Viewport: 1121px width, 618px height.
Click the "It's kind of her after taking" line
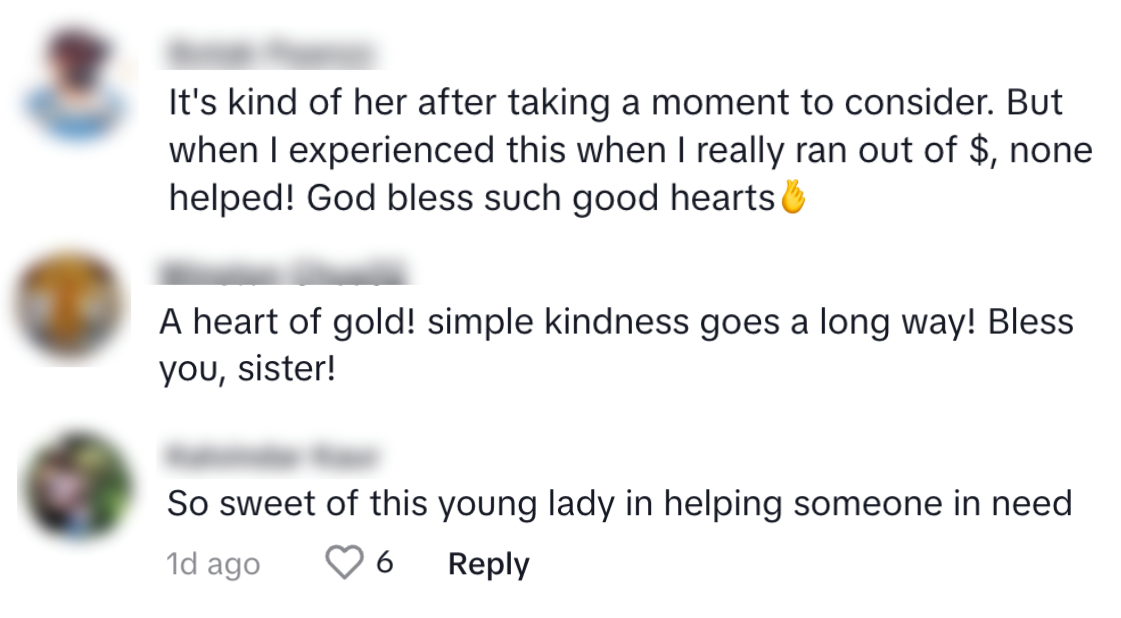(614, 103)
